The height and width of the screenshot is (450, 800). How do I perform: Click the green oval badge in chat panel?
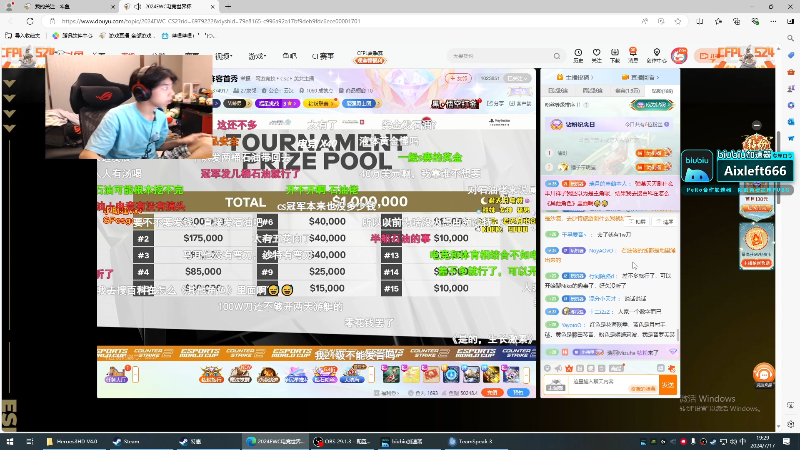click(x=652, y=105)
